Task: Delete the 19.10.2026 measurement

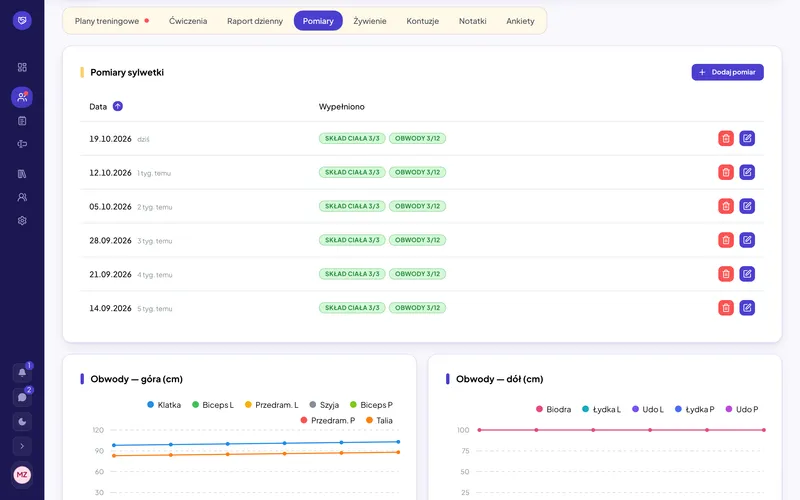Action: (726, 138)
